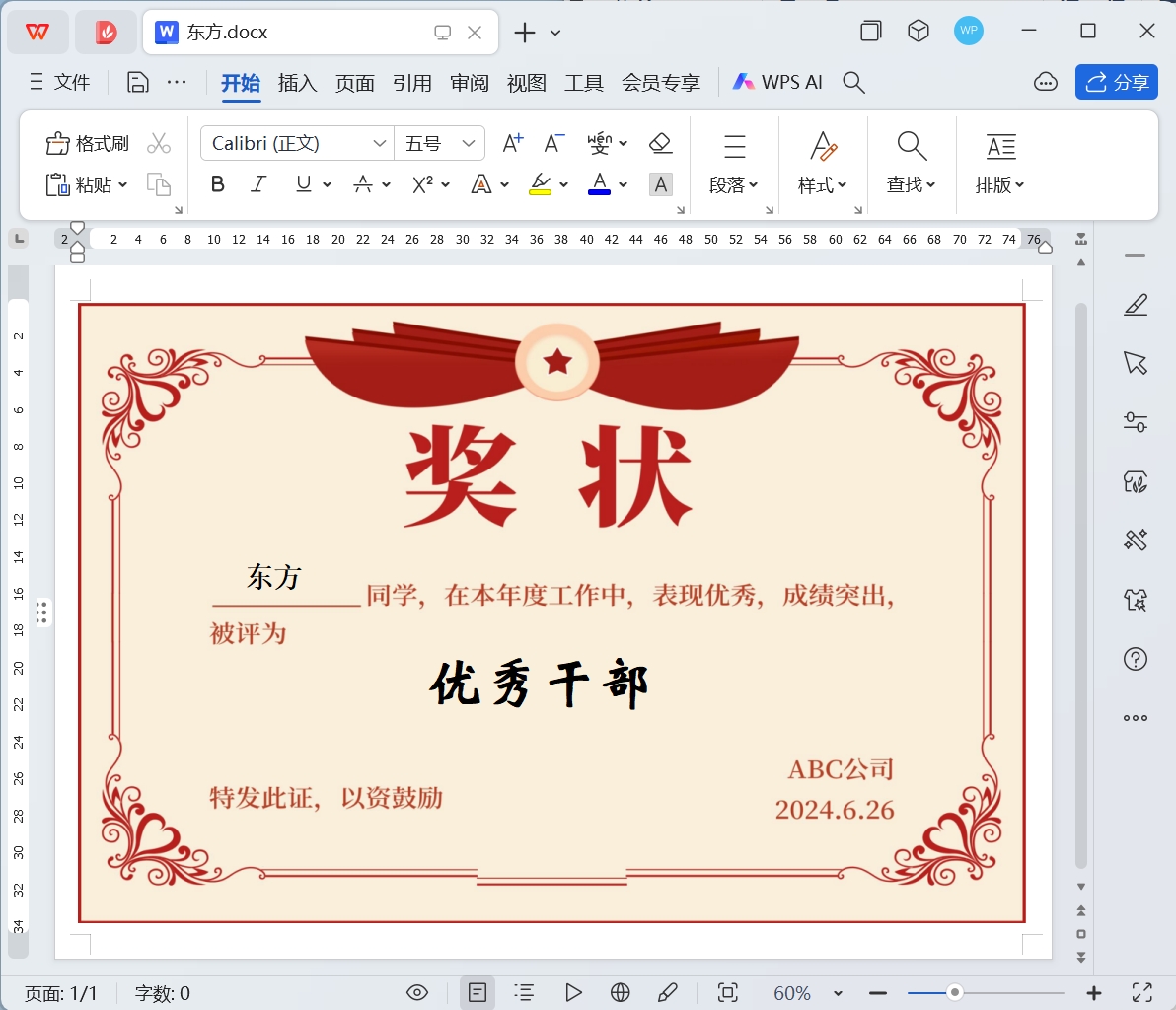Click the 分享 (Share) button
Viewport: 1176px width, 1010px height.
(1117, 83)
